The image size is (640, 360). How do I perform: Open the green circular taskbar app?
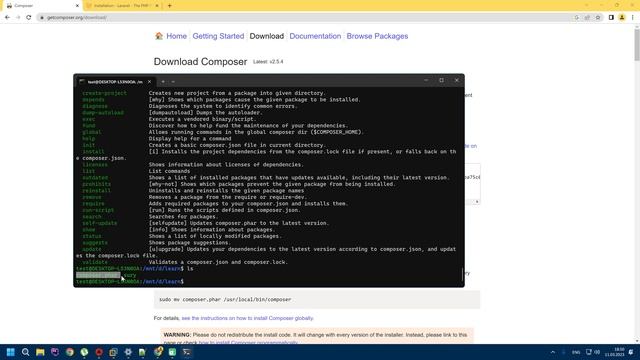(x=84, y=352)
